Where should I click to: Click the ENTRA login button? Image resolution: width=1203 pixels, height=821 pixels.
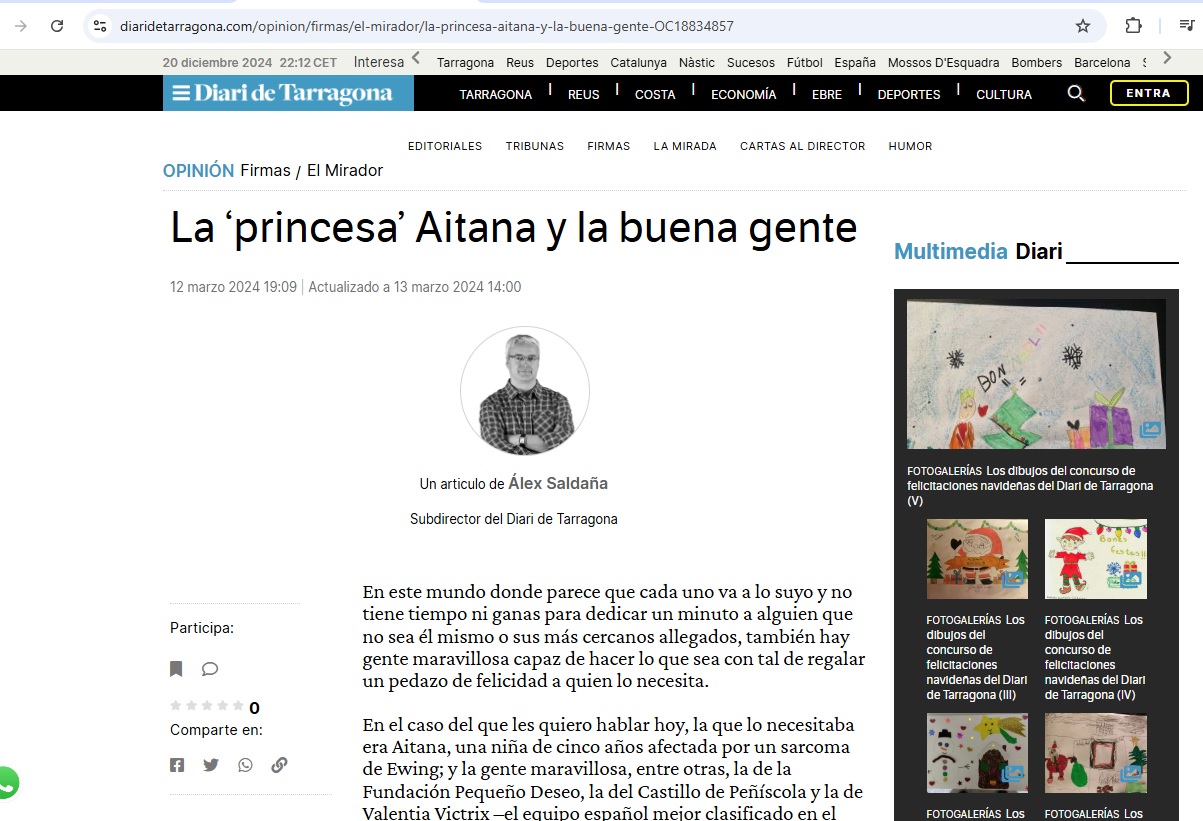(x=1149, y=93)
